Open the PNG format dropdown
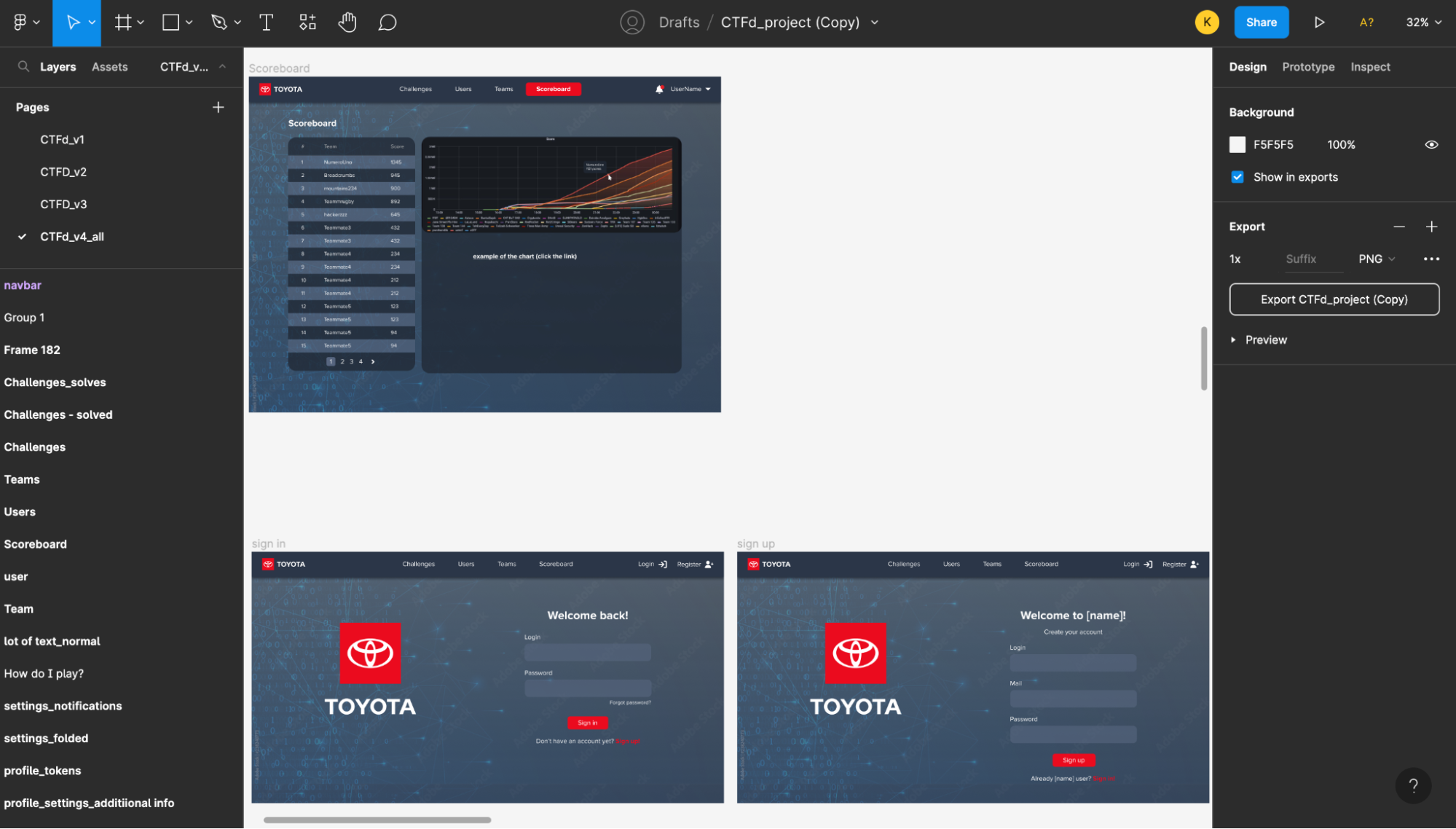Screen dimensions: 1456x829 pos(1376,259)
